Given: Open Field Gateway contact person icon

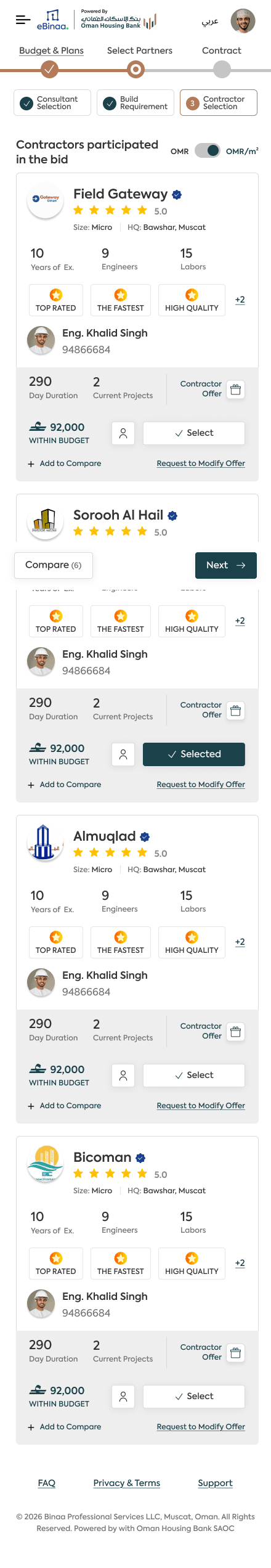Looking at the screenshot, I should coord(123,433).
